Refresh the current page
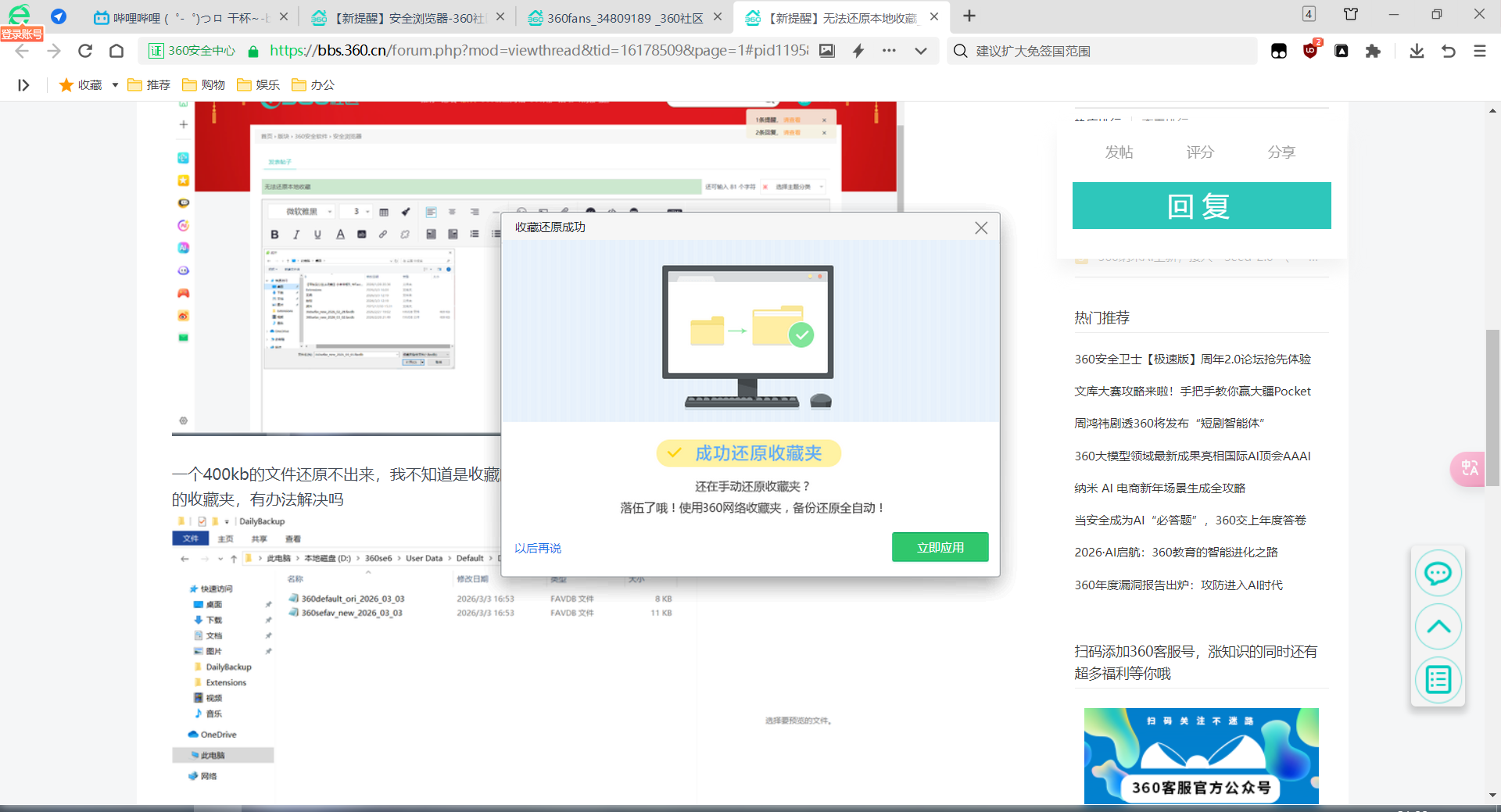Screen dimensions: 1501x812 (x=85, y=50)
